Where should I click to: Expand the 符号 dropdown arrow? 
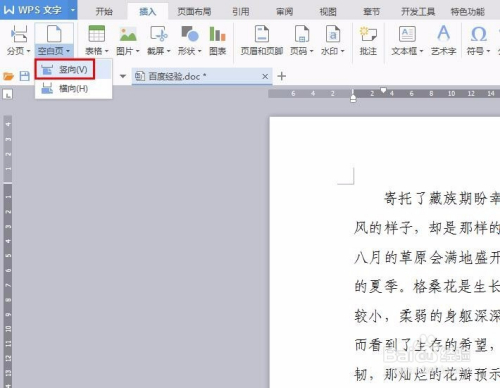(x=488, y=51)
